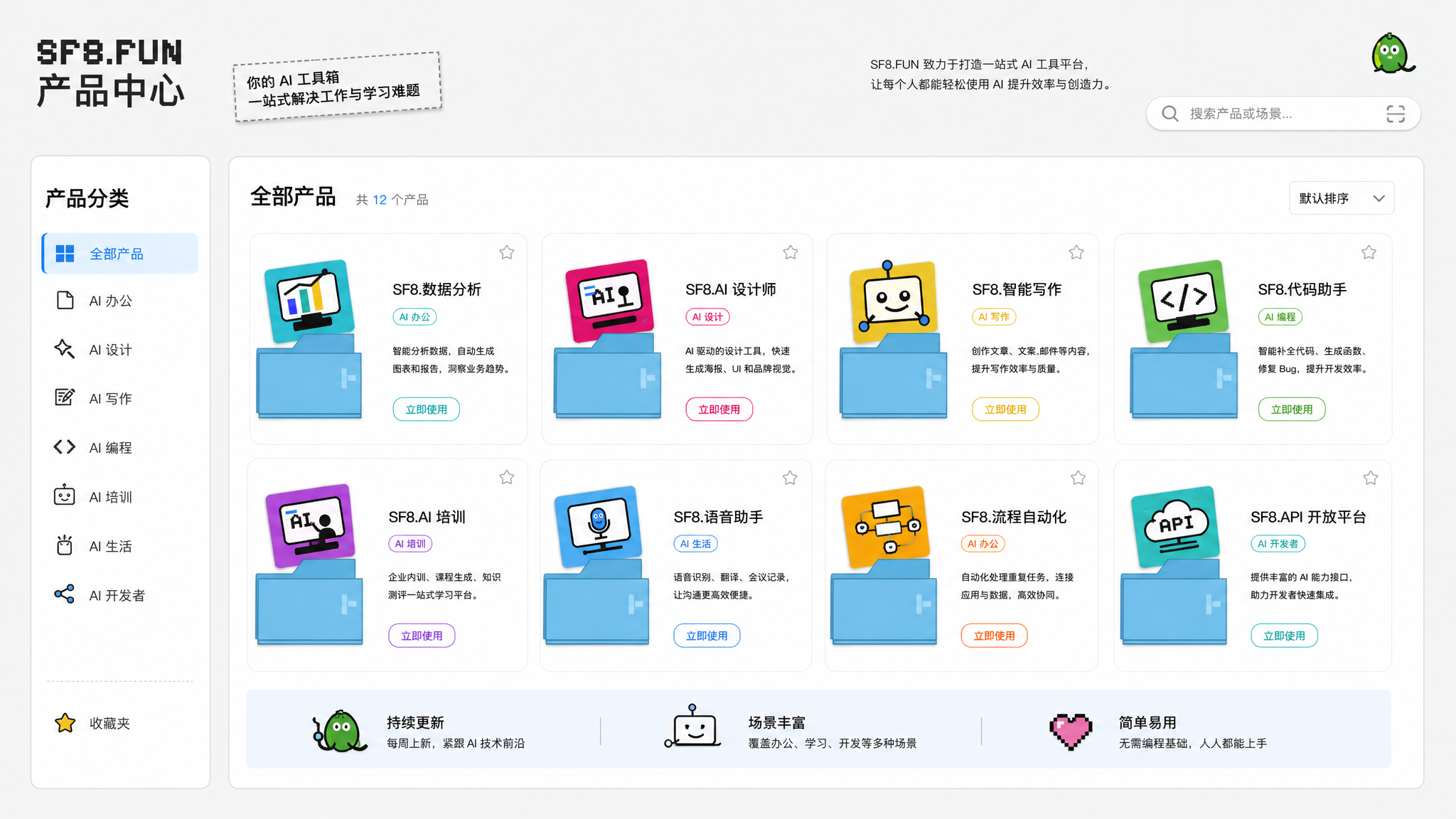The width and height of the screenshot is (1456, 819).
Task: Click the SF8.流程自动化 orange flowchart icon
Action: pos(885,526)
